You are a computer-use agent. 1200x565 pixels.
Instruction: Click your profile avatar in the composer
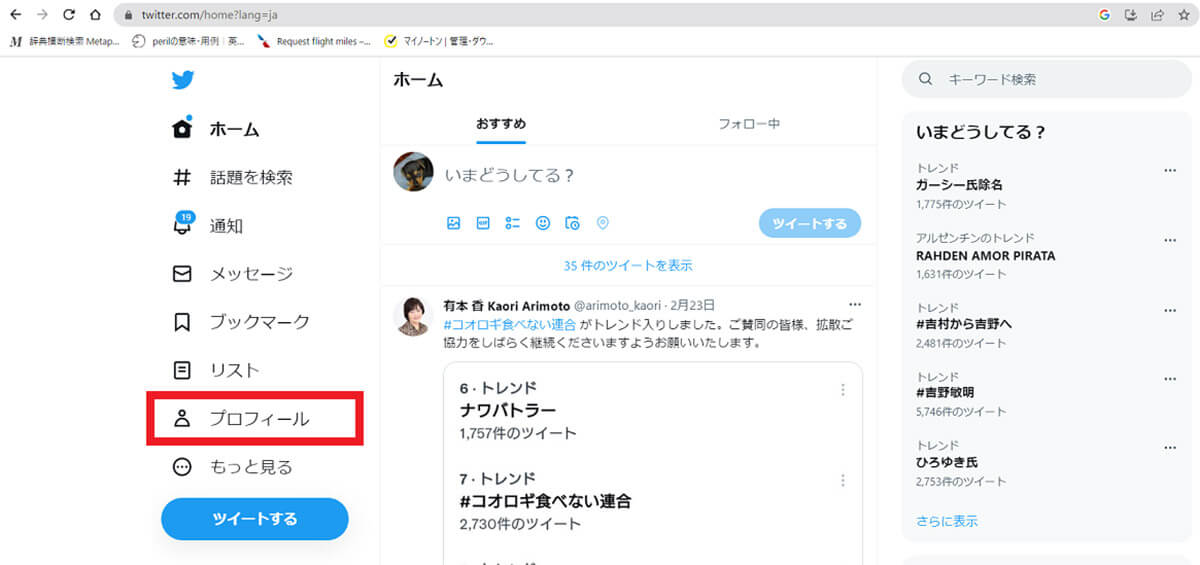coord(414,172)
